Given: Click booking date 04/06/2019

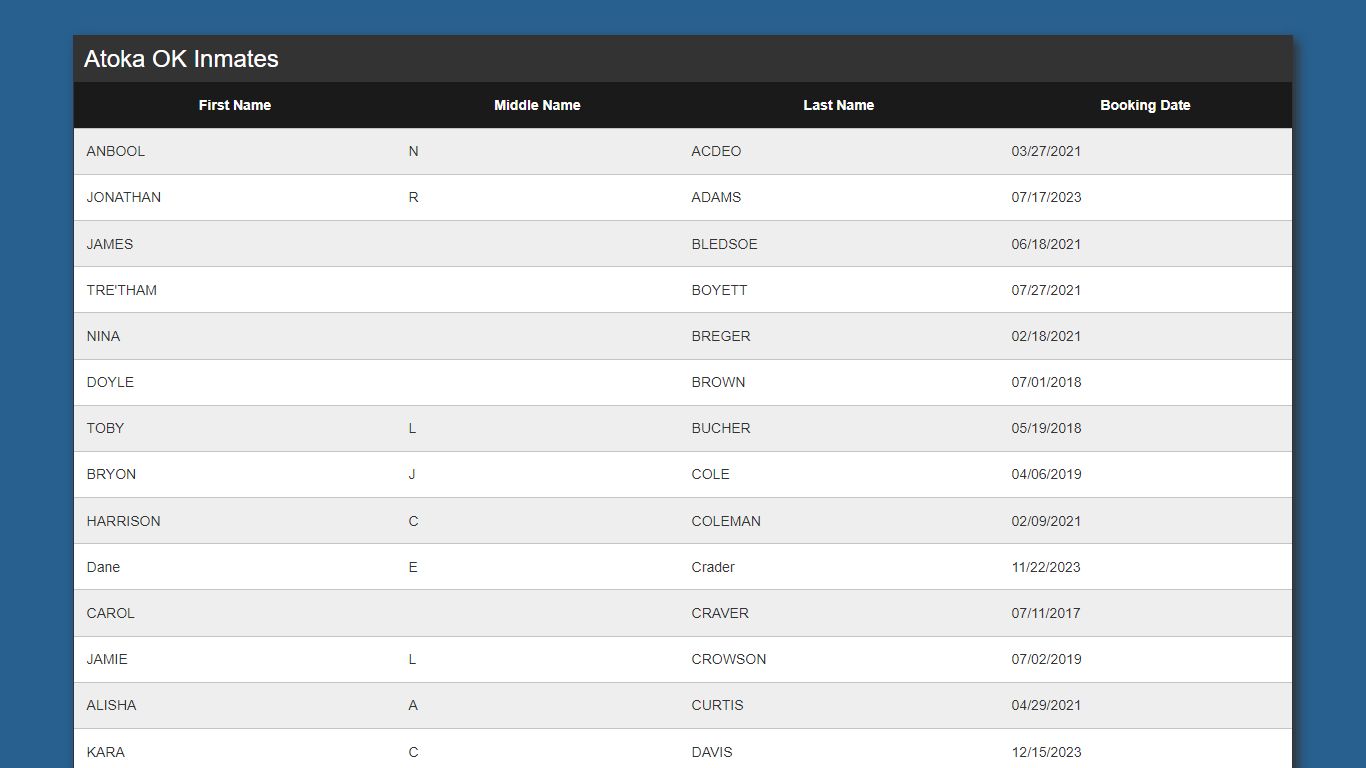Looking at the screenshot, I should (1046, 474).
